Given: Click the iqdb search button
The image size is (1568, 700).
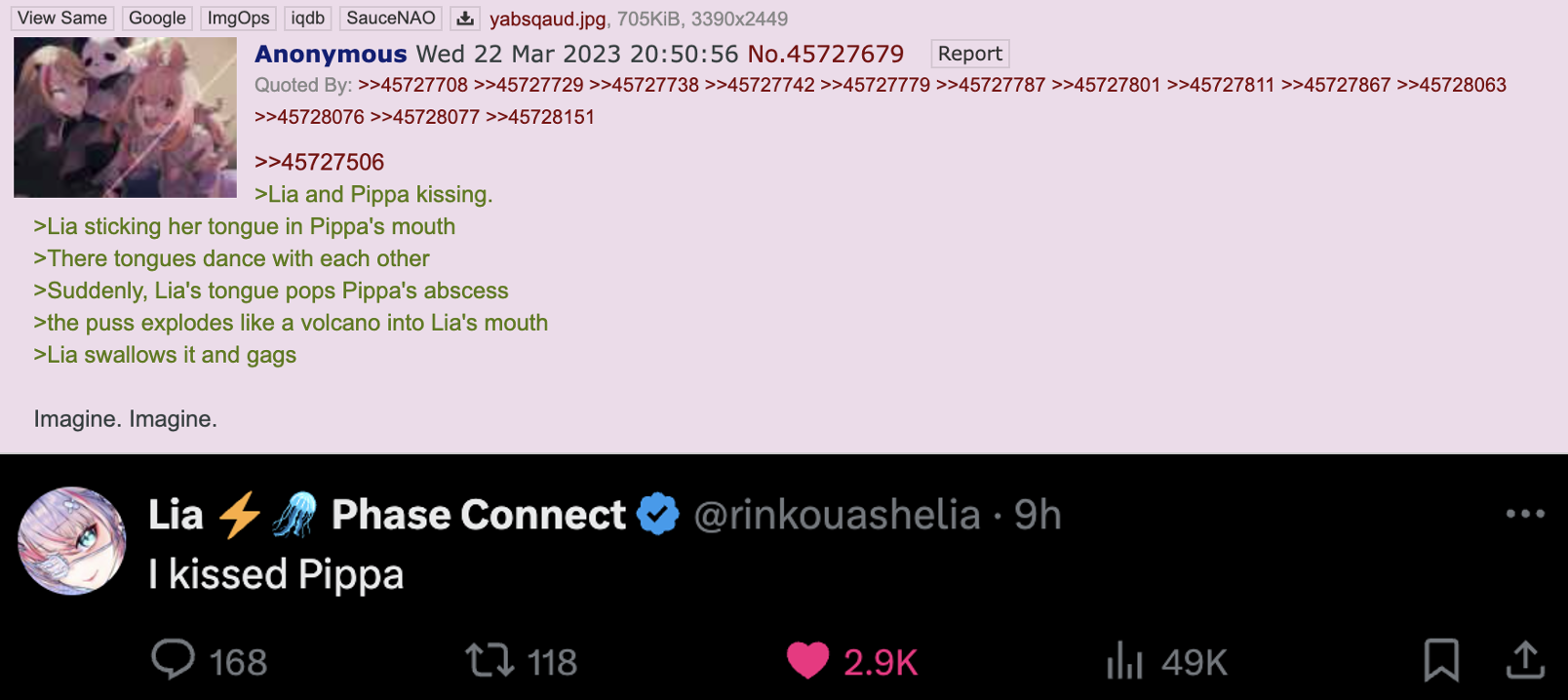Looking at the screenshot, I should (x=308, y=19).
